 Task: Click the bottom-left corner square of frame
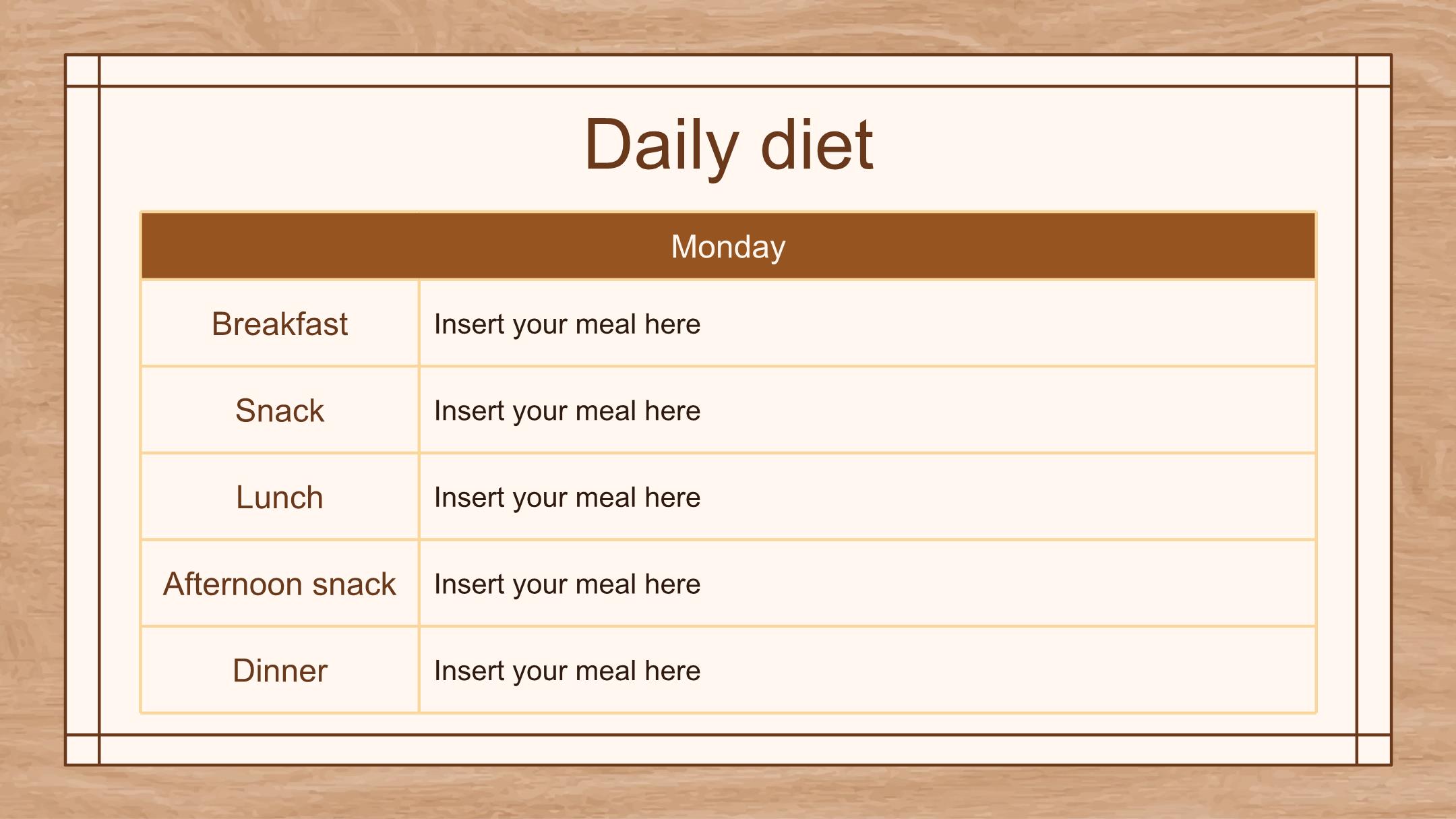click(82, 750)
